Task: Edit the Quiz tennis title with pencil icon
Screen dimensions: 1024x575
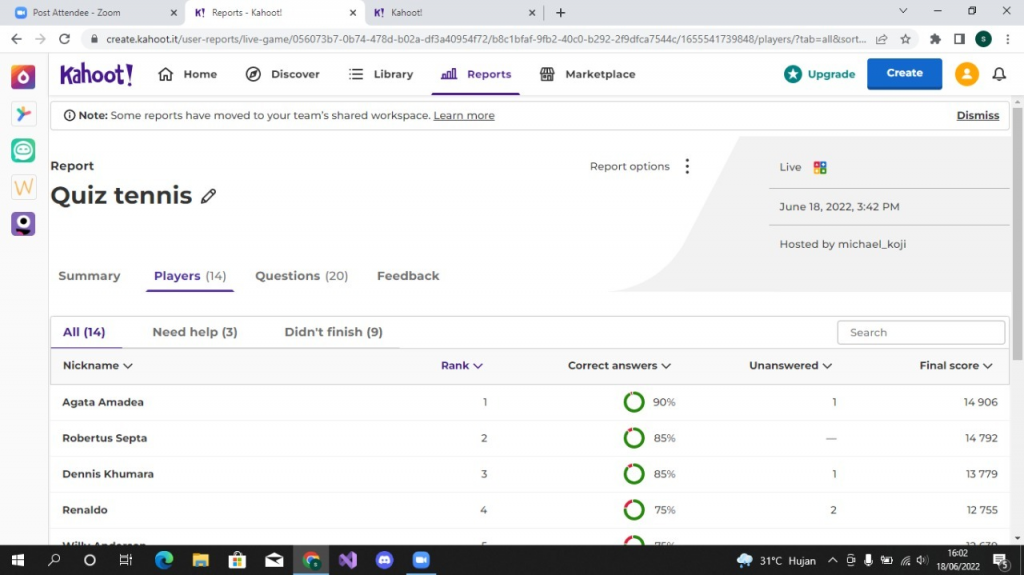Action: [208, 196]
